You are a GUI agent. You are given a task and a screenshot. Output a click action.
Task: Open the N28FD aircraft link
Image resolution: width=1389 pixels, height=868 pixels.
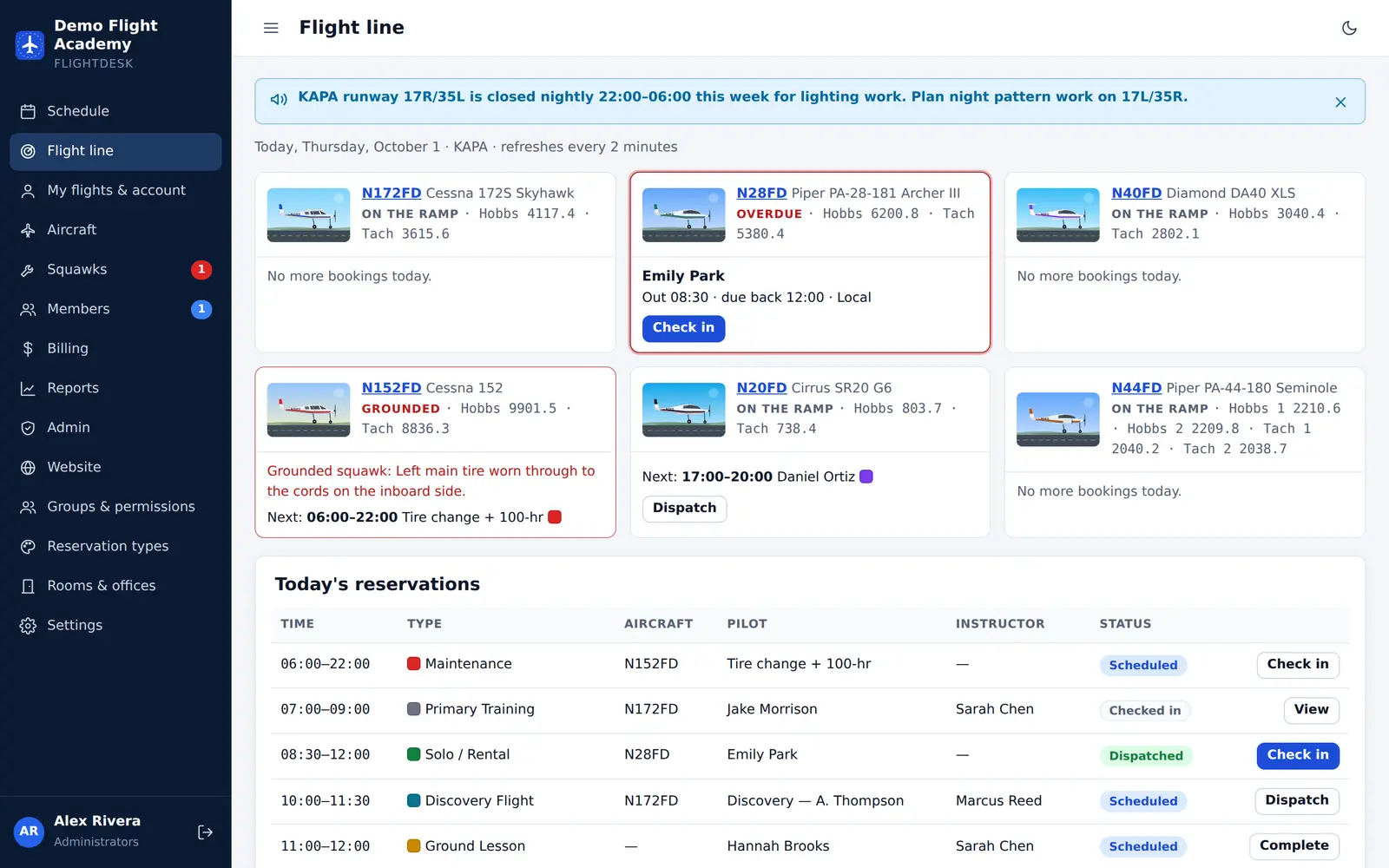(x=761, y=193)
